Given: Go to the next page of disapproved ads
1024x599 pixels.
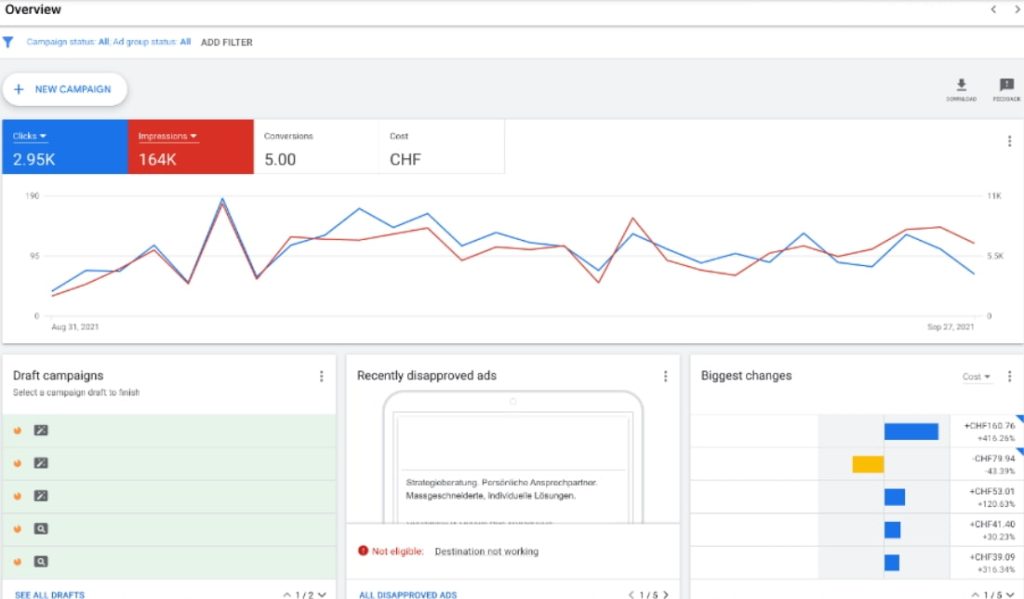Looking at the screenshot, I should pyautogui.click(x=666, y=593).
